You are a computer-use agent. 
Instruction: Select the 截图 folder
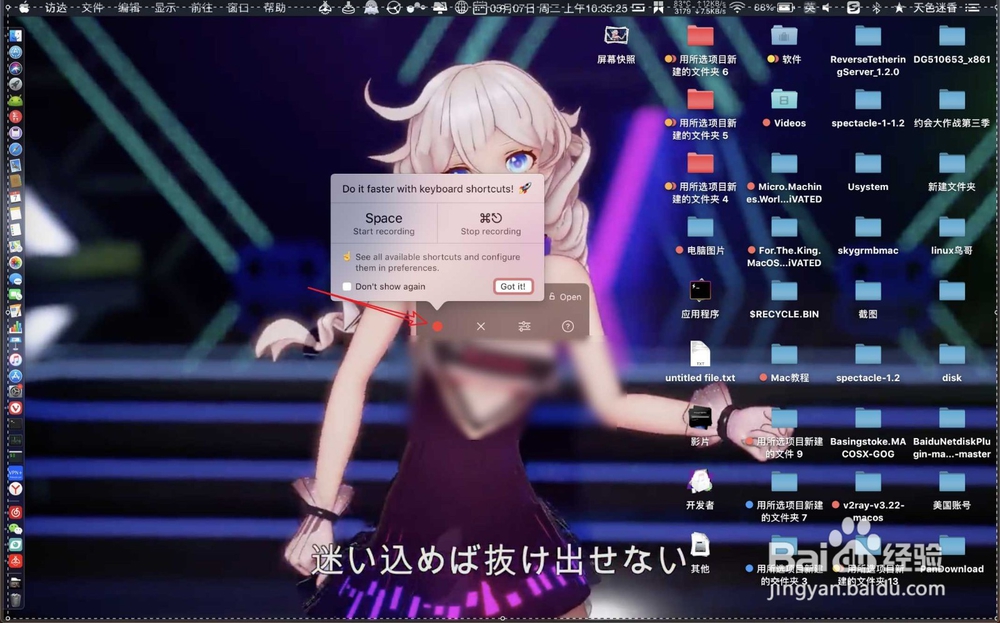[x=868, y=291]
